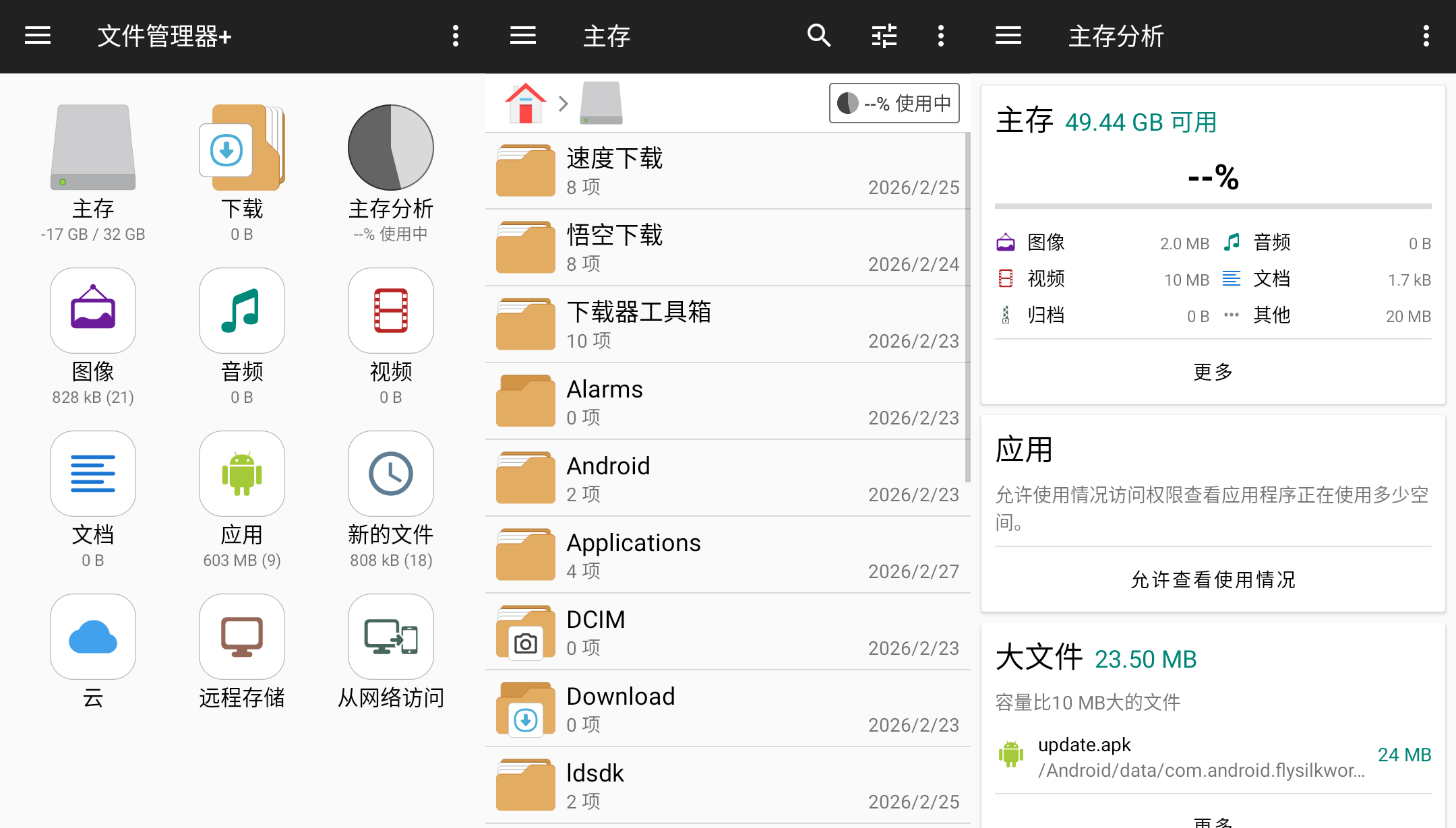The width and height of the screenshot is (1456, 828).
Task: Open the 视频 videos category icon
Action: [x=390, y=311]
